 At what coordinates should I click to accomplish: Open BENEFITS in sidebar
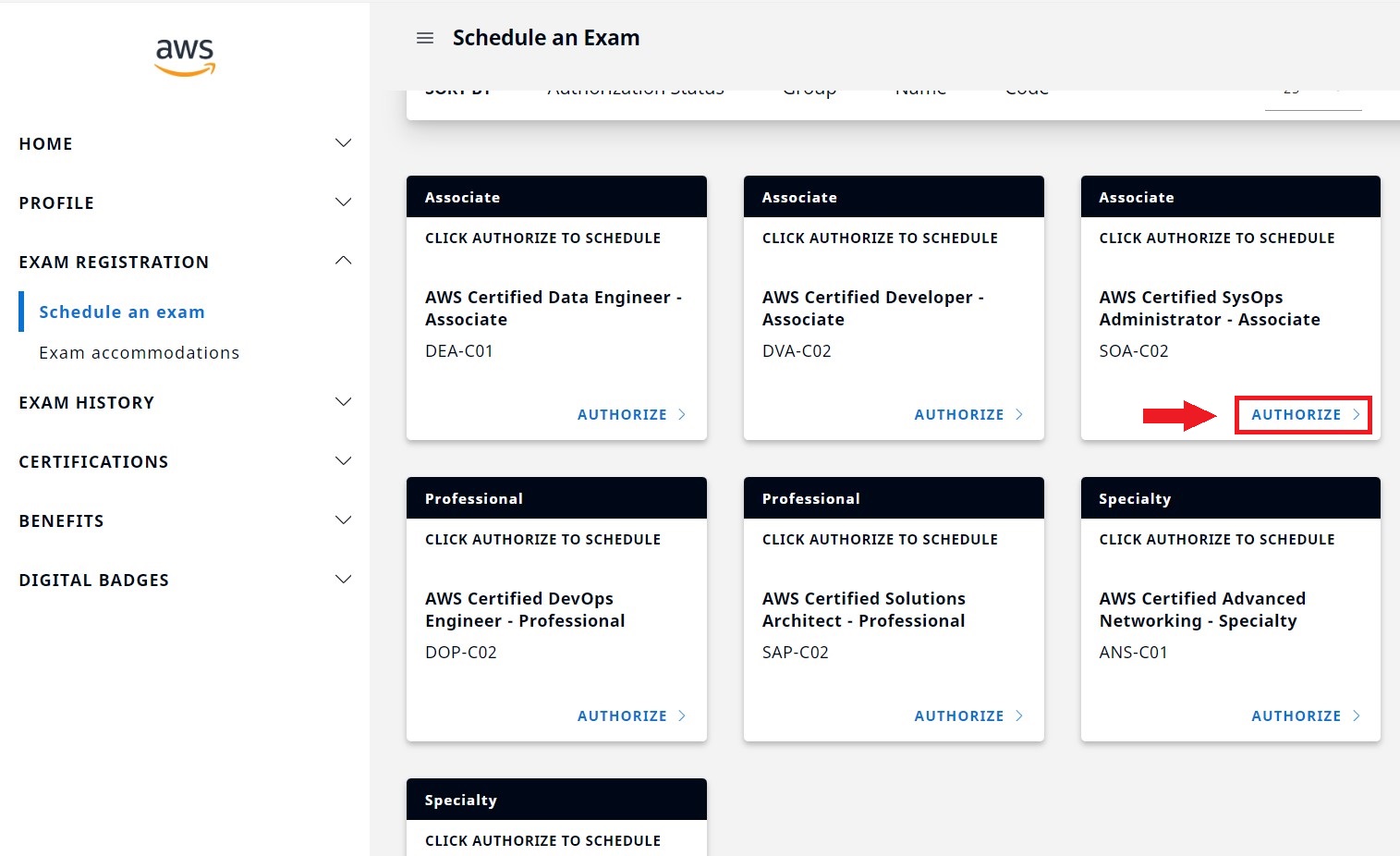coord(61,521)
